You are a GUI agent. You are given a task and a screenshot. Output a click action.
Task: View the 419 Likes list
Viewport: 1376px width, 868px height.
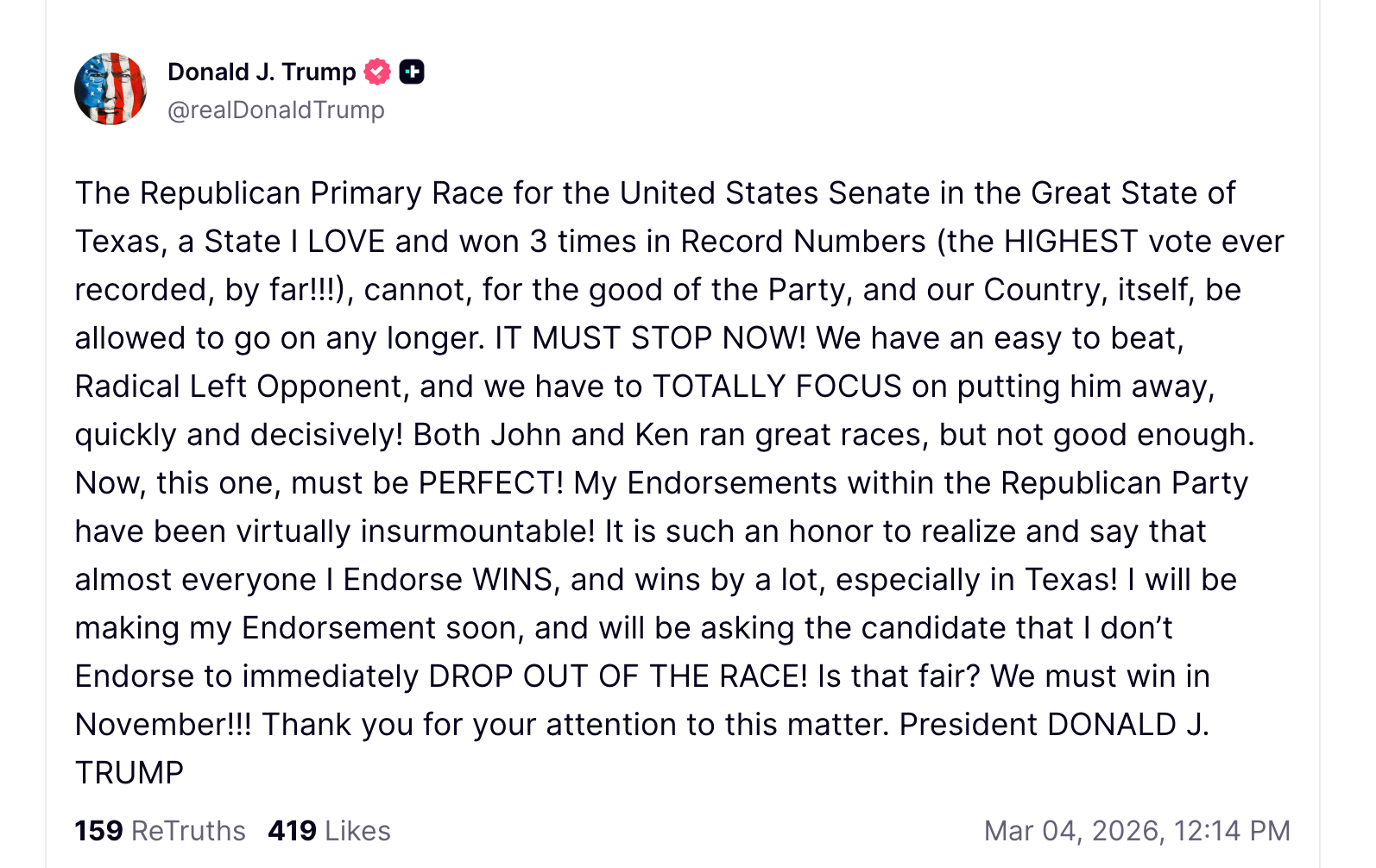tap(329, 830)
